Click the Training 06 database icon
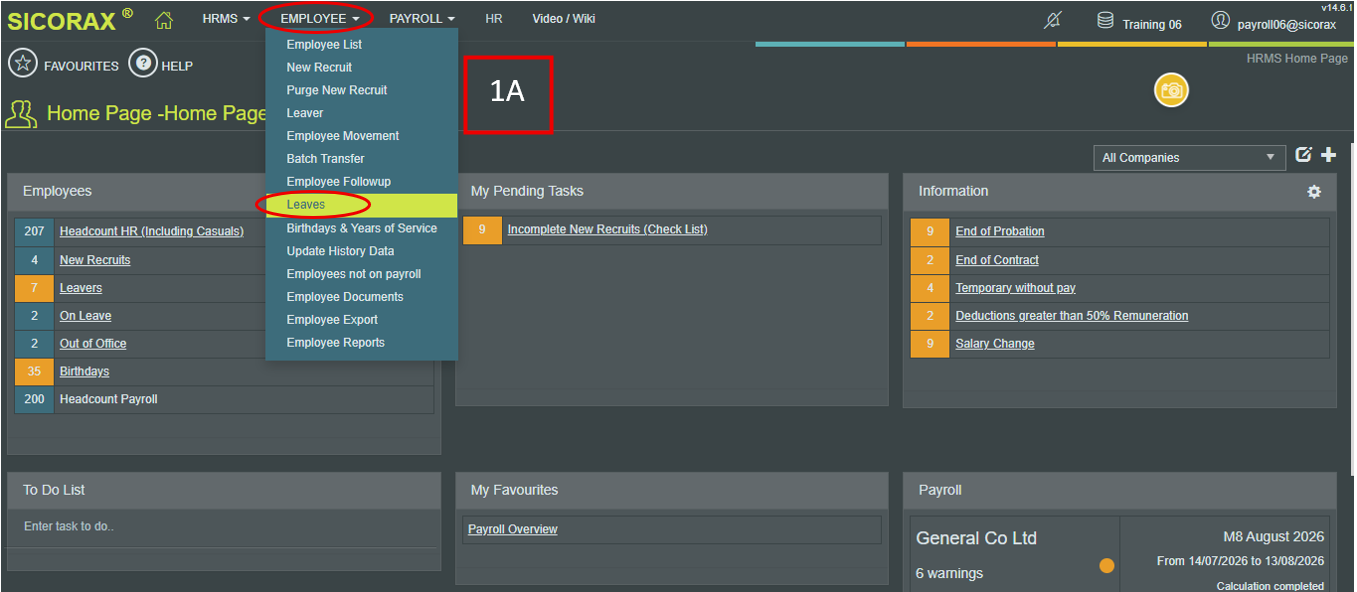 [x=1105, y=20]
